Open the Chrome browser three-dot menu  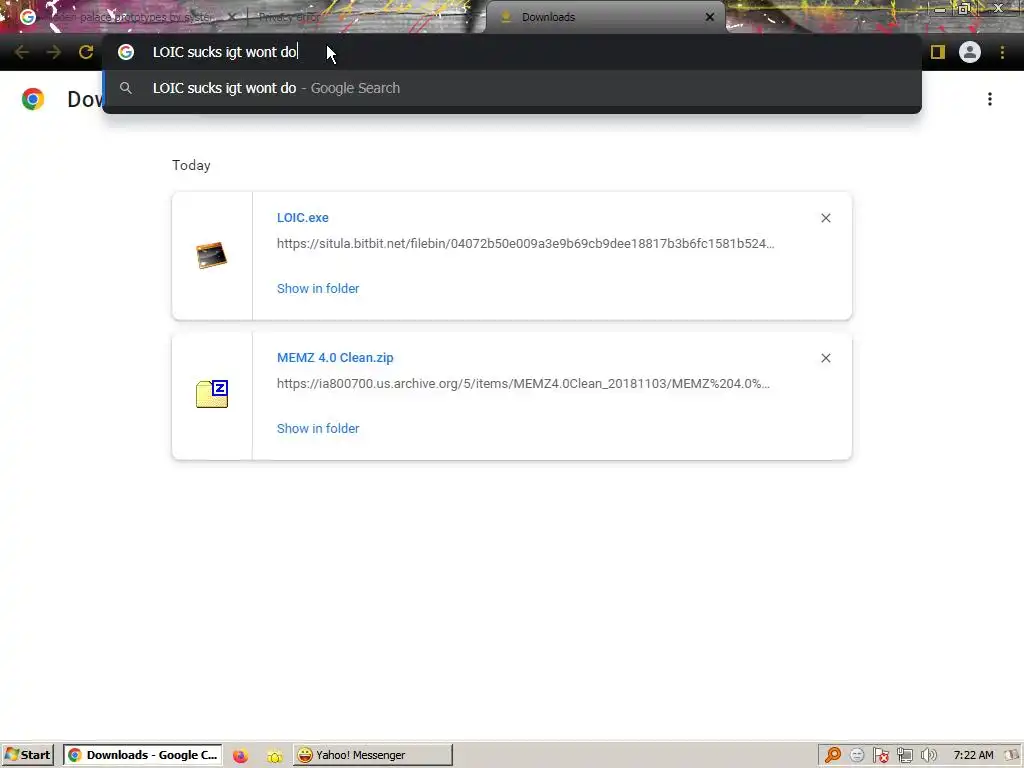[x=1002, y=52]
